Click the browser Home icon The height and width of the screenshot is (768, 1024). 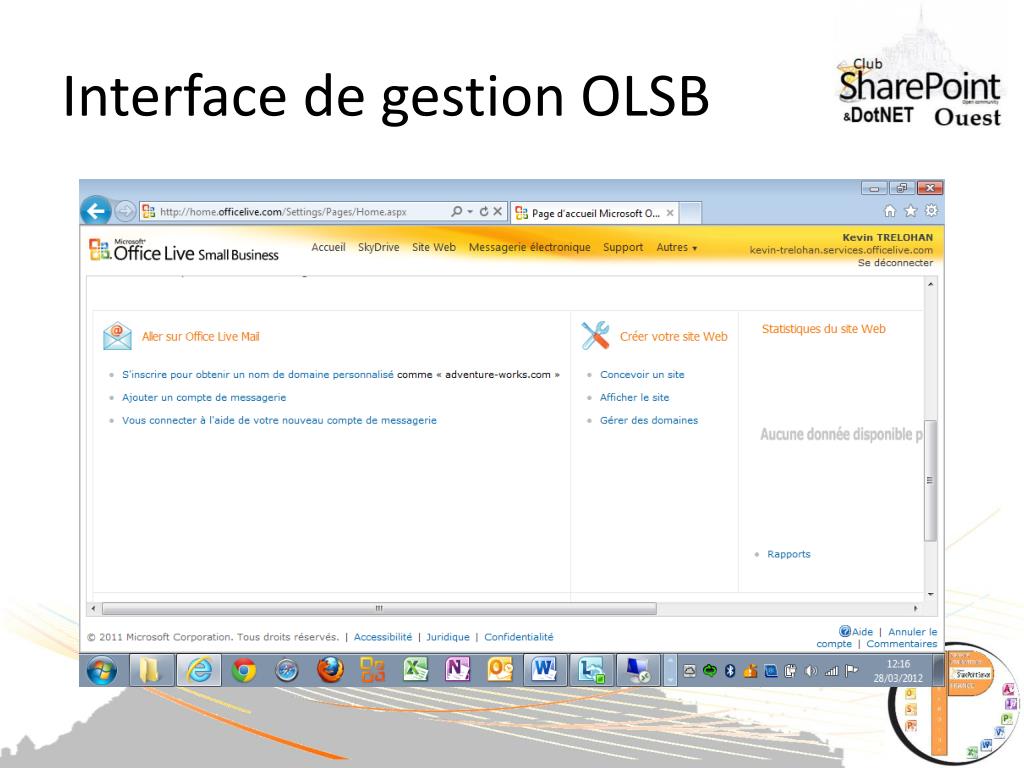pyautogui.click(x=889, y=210)
